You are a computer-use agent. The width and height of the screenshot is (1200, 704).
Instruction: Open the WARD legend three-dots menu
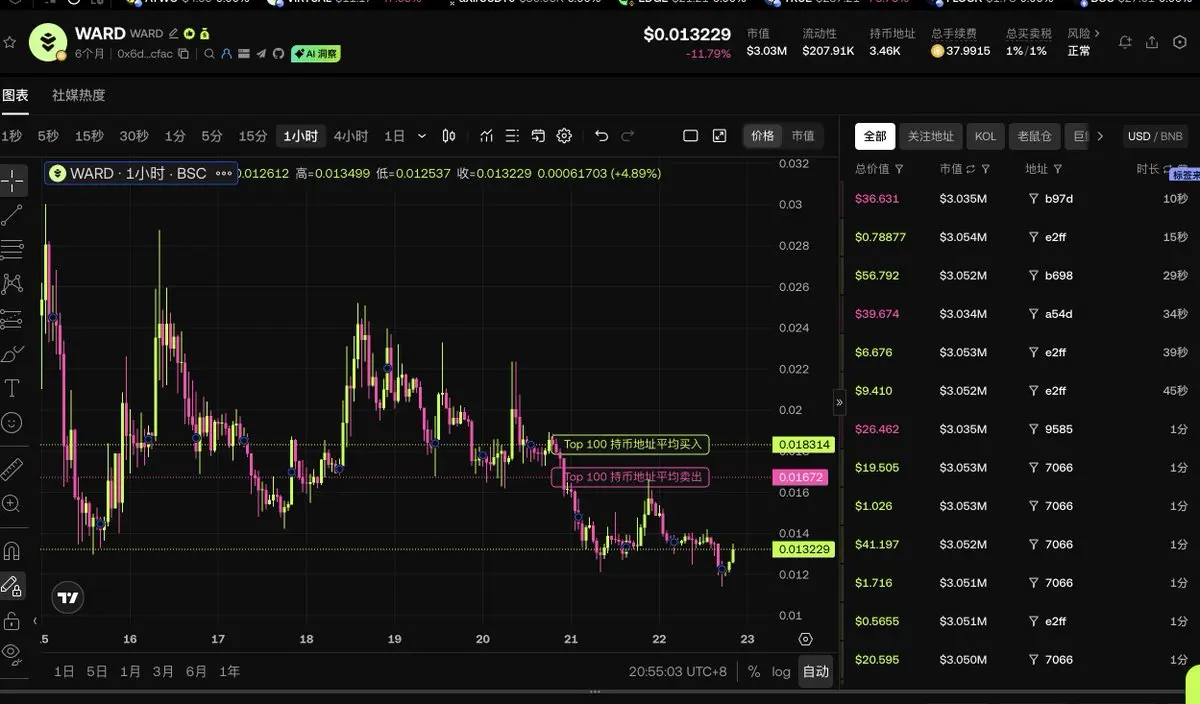pos(224,173)
